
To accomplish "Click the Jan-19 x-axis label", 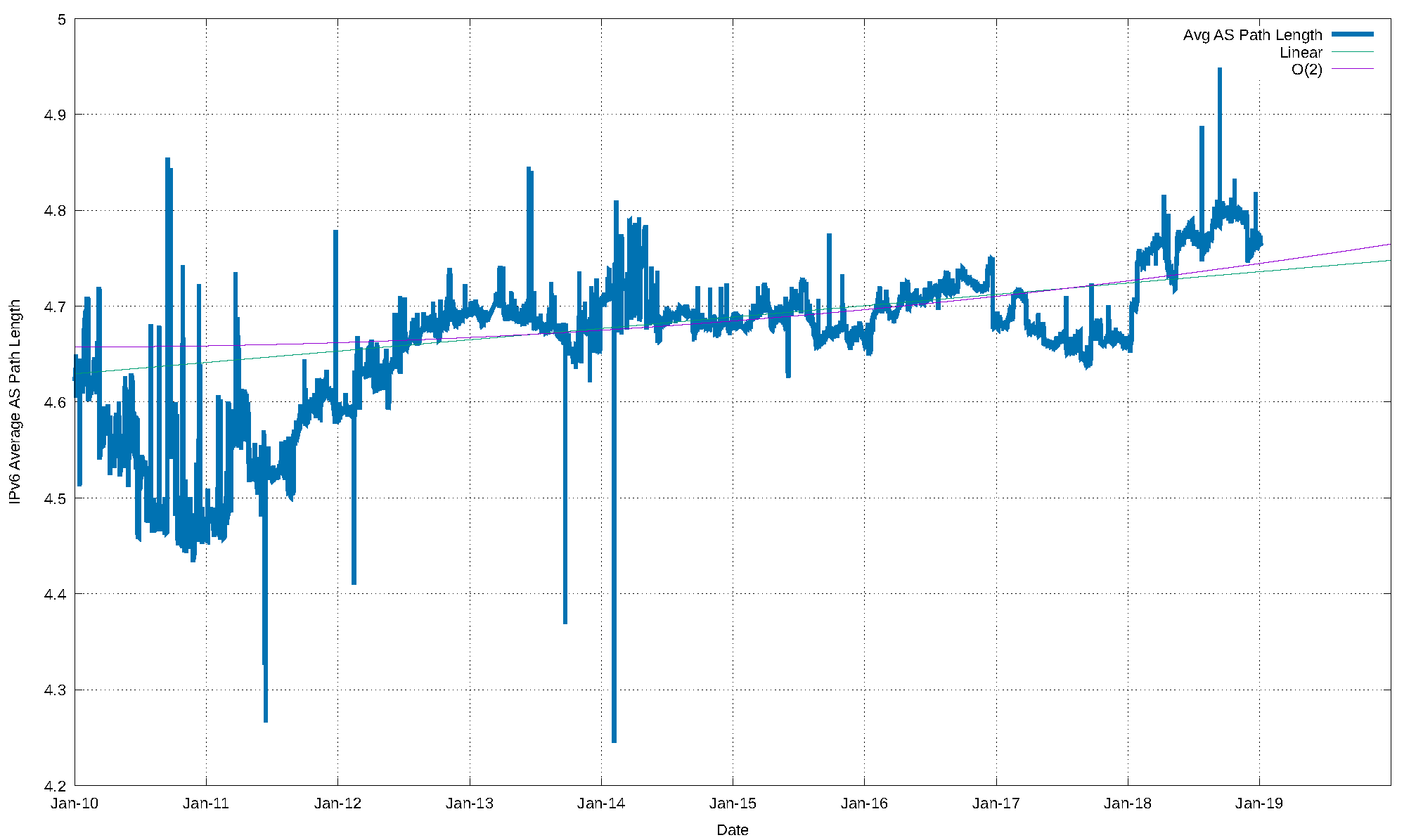I will click(x=1259, y=803).
